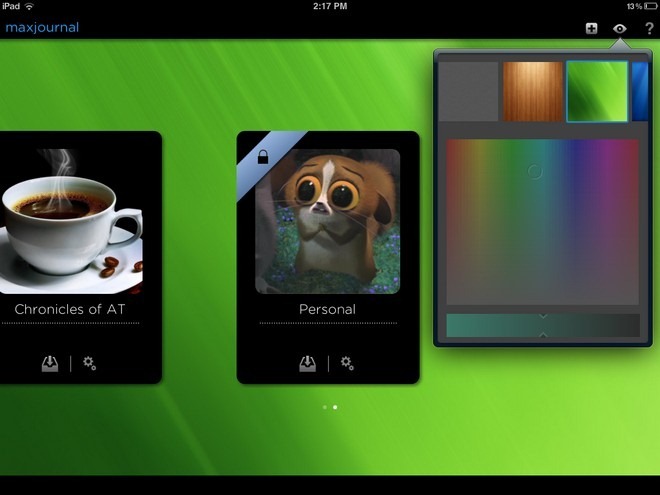Toggle the eye appearance icon

click(620, 29)
